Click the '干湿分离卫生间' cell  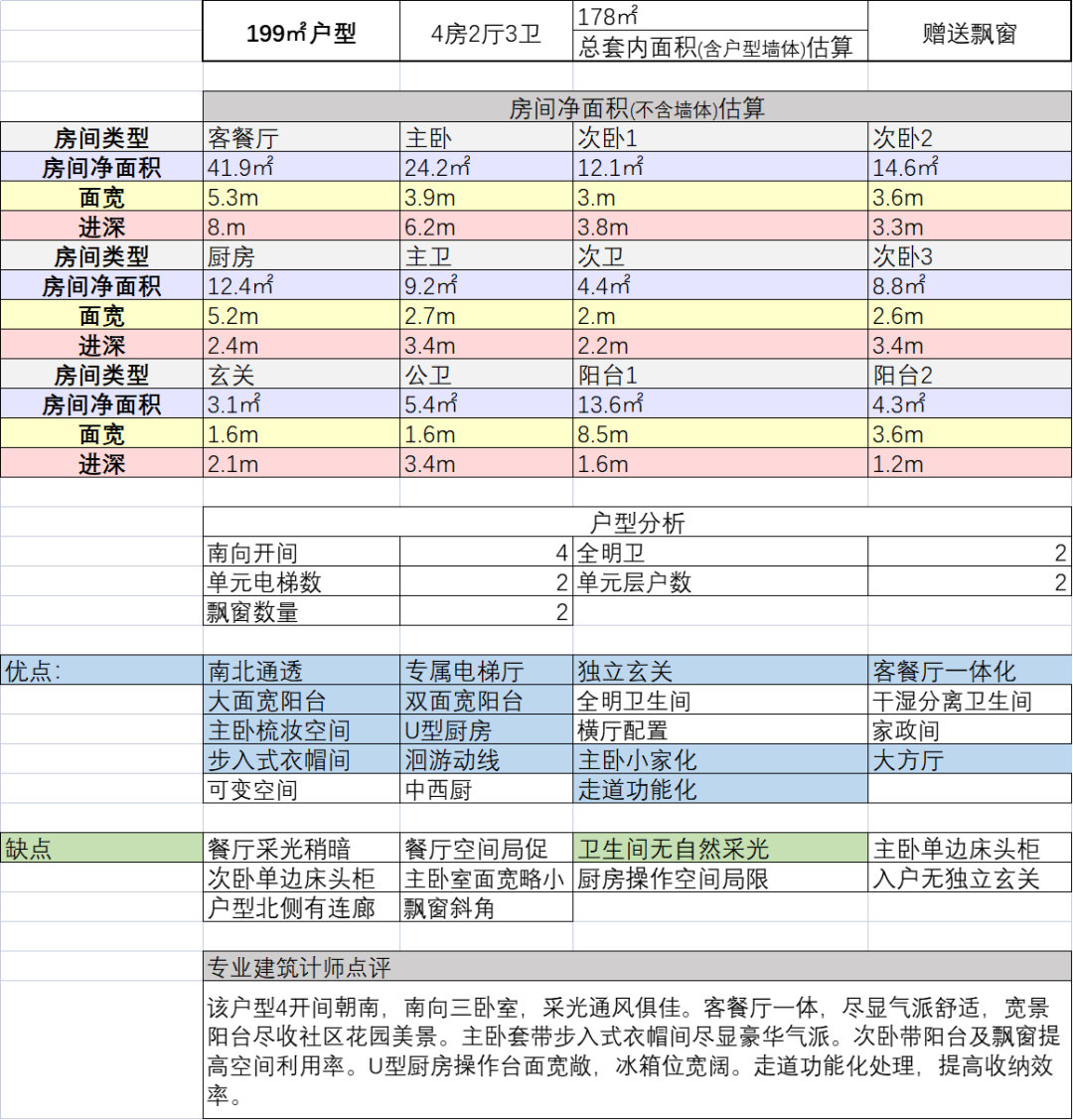coord(970,700)
